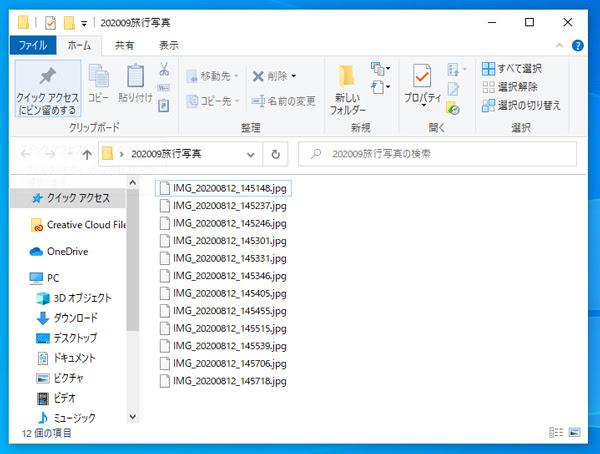Select file IMG_20200812_145718.jpg
600x454 pixels.
[223, 381]
